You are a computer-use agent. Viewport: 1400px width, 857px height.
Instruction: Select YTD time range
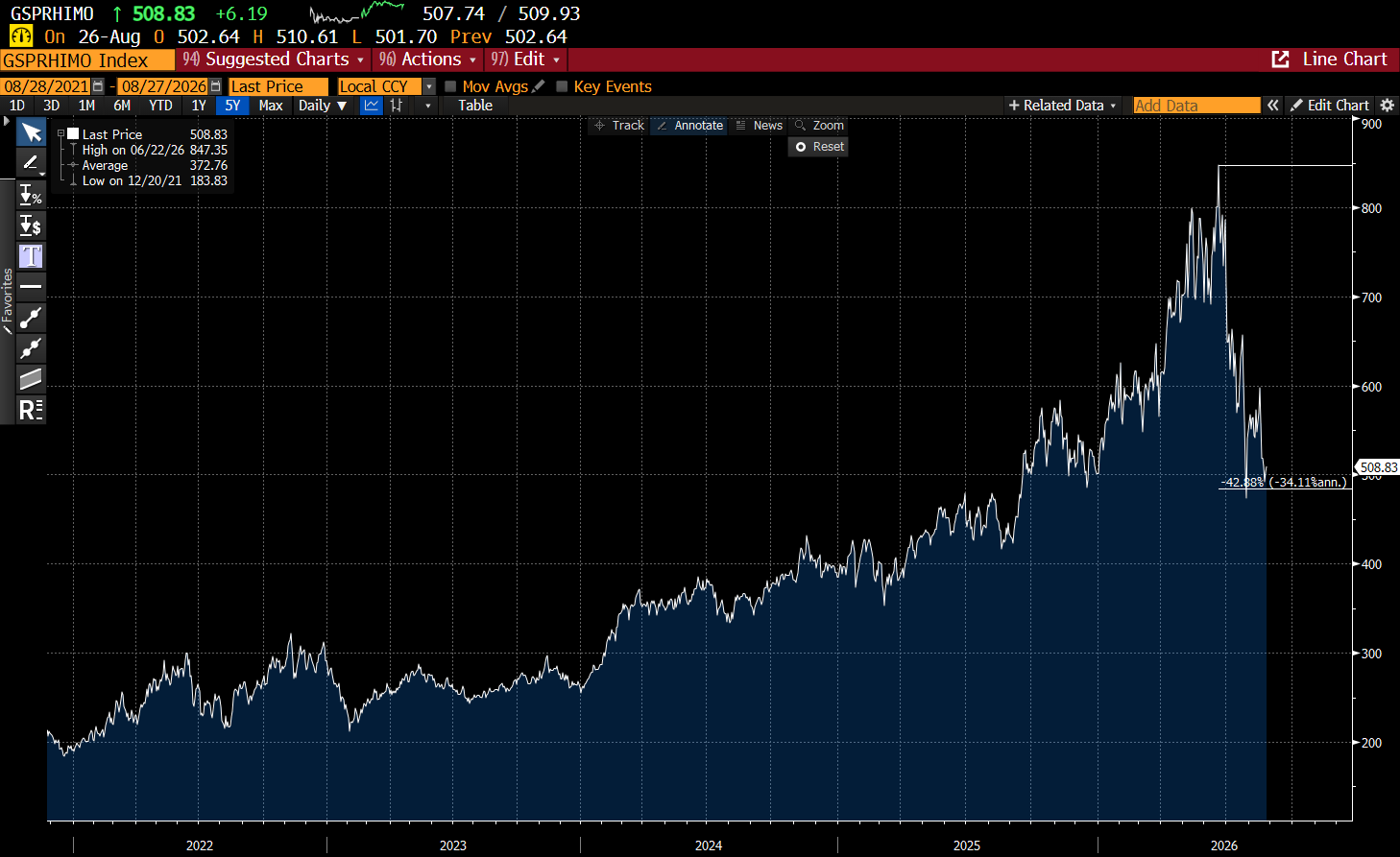tap(160, 106)
